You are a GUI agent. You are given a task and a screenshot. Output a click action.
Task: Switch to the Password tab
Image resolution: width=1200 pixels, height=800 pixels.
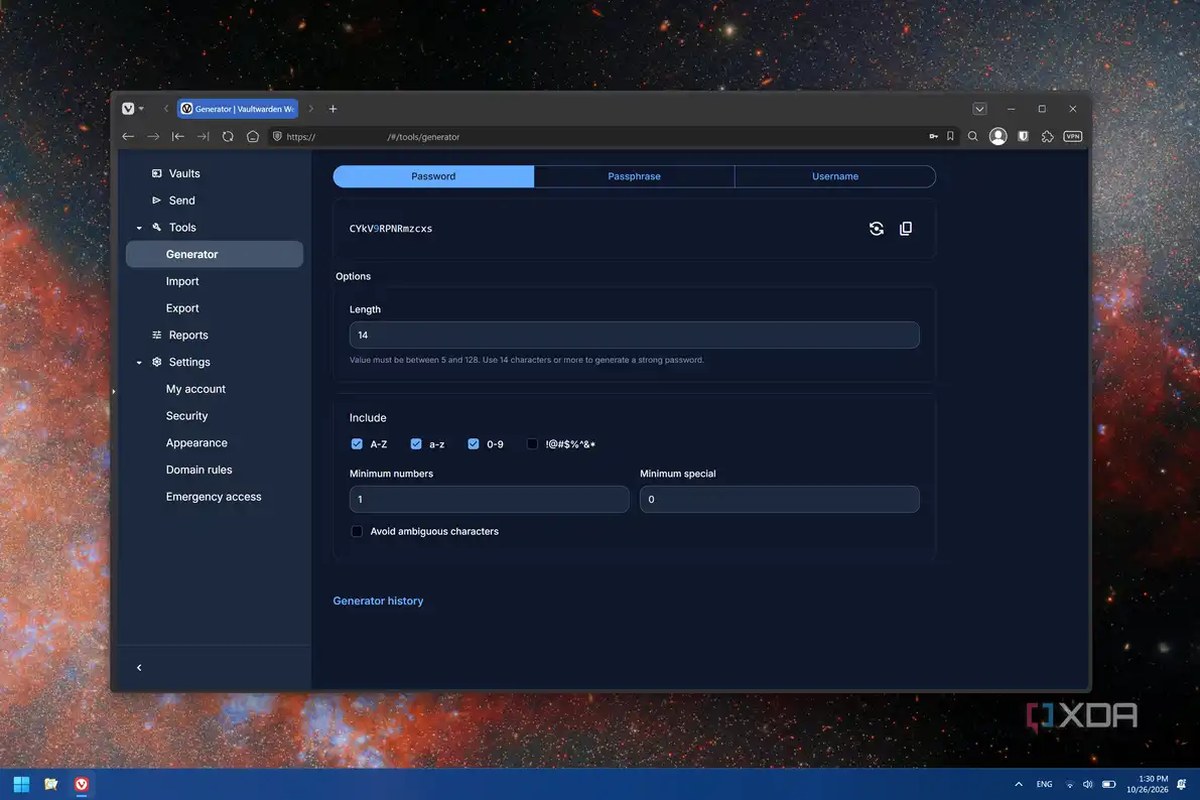coord(433,176)
